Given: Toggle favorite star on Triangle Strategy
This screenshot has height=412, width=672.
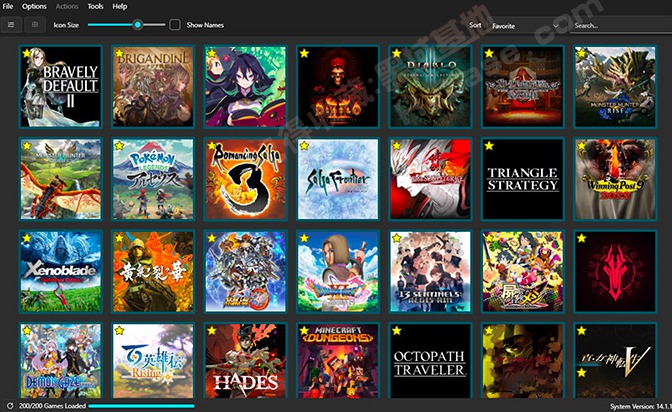Looking at the screenshot, I should coord(489,146).
